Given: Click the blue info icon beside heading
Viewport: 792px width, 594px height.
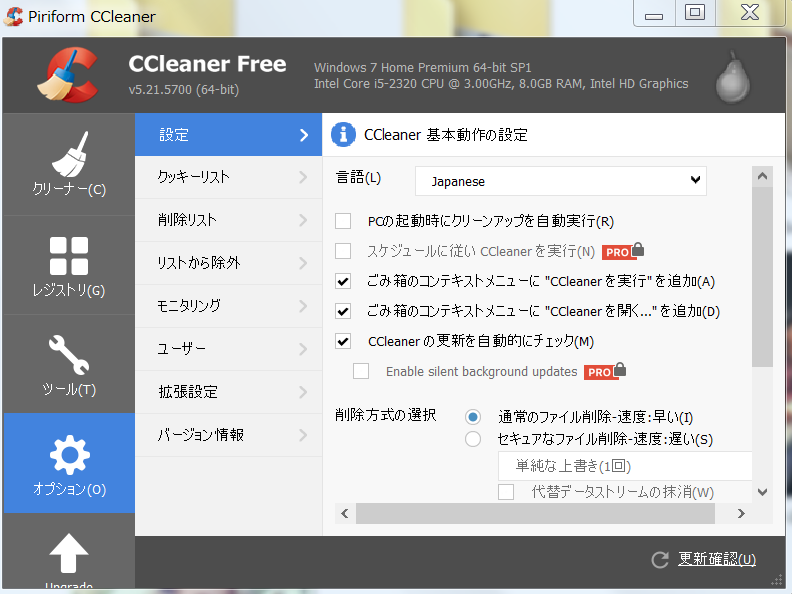Looking at the screenshot, I should coord(343,134).
